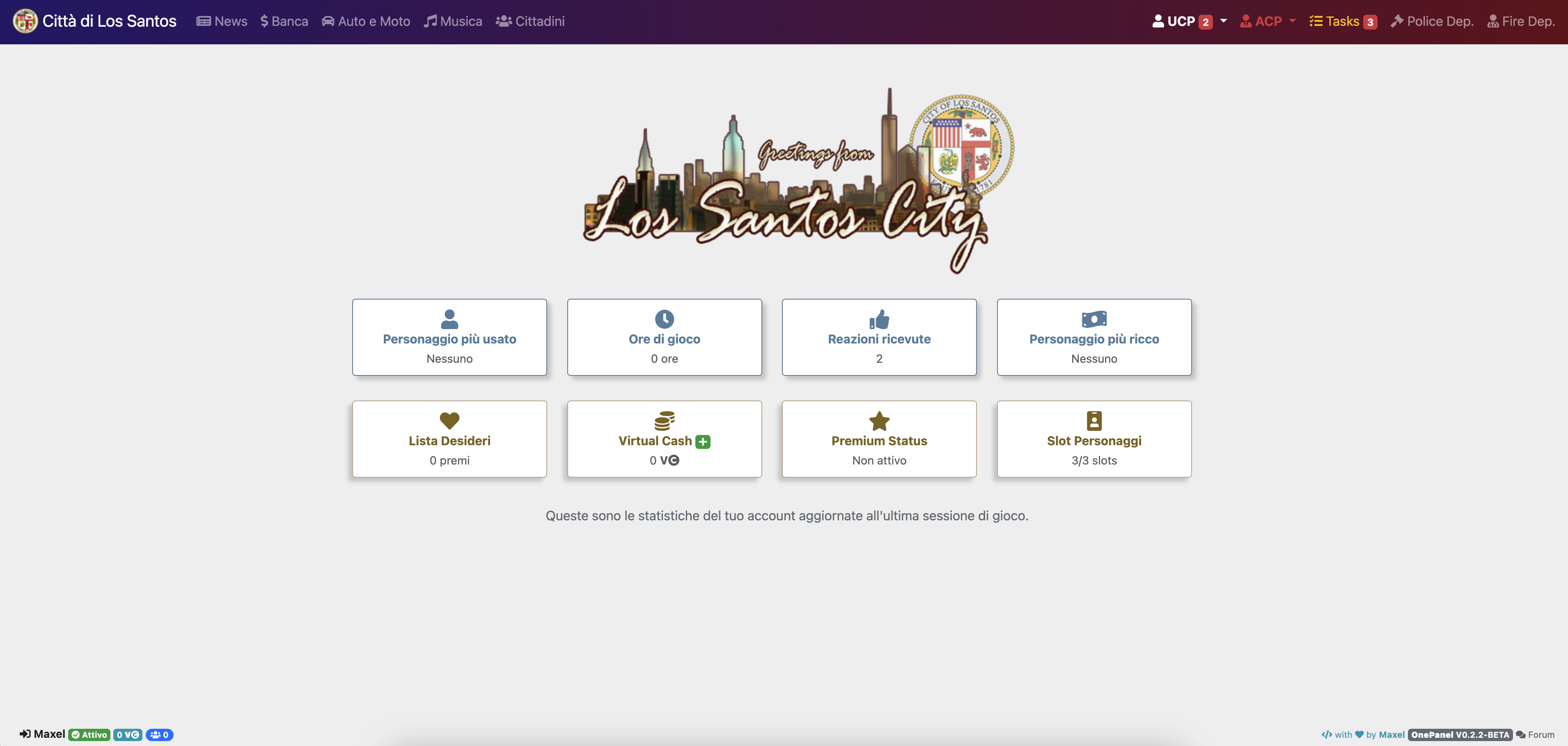This screenshot has width=1568, height=746.
Task: Click the green Attivo status badge
Action: pos(89,735)
